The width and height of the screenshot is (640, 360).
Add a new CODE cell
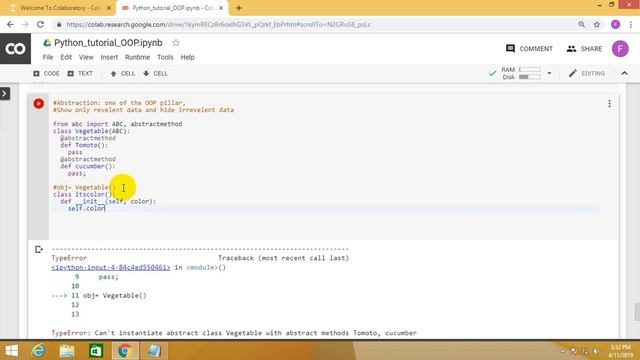point(46,73)
